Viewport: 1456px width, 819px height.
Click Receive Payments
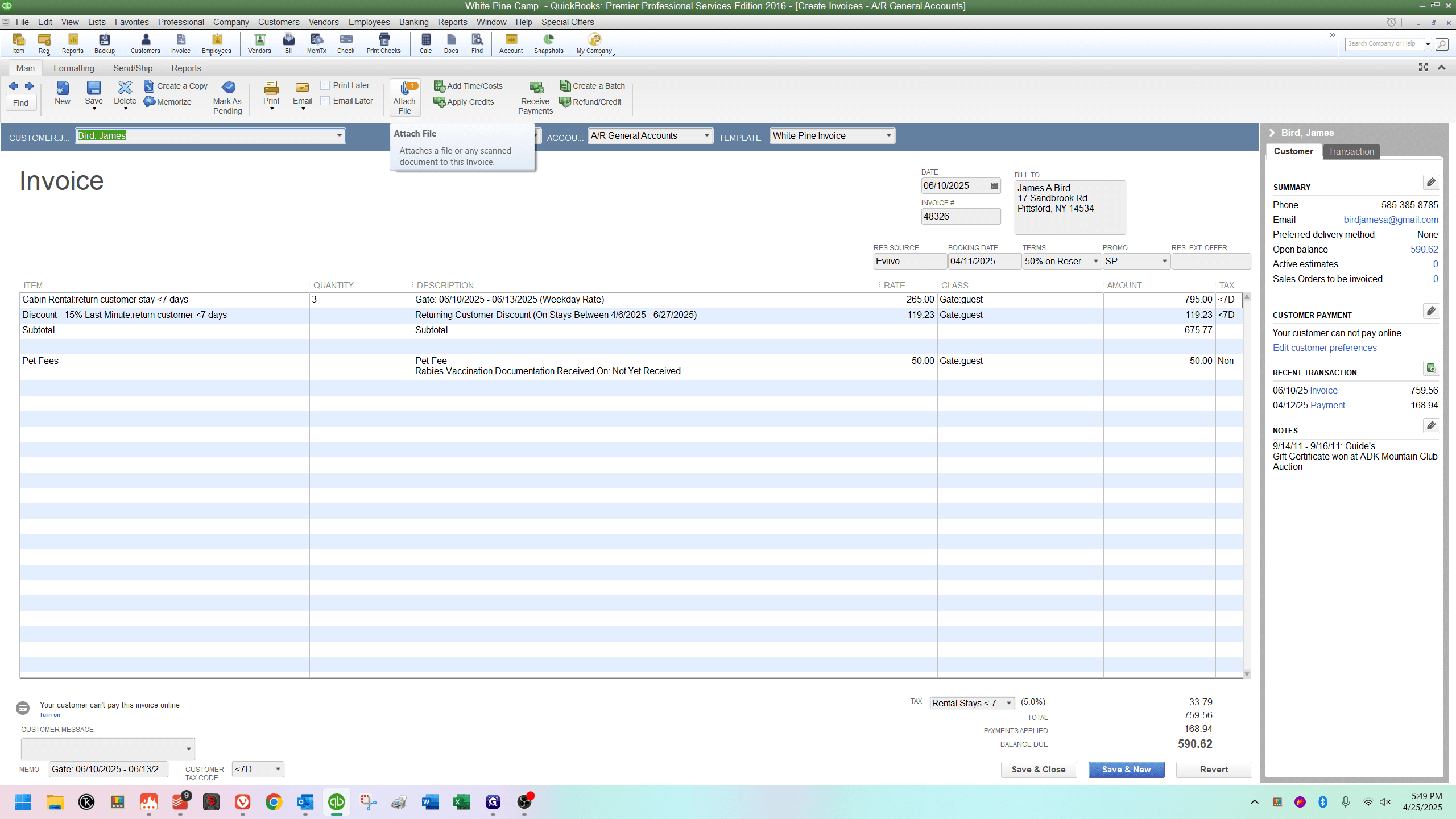pos(536,98)
